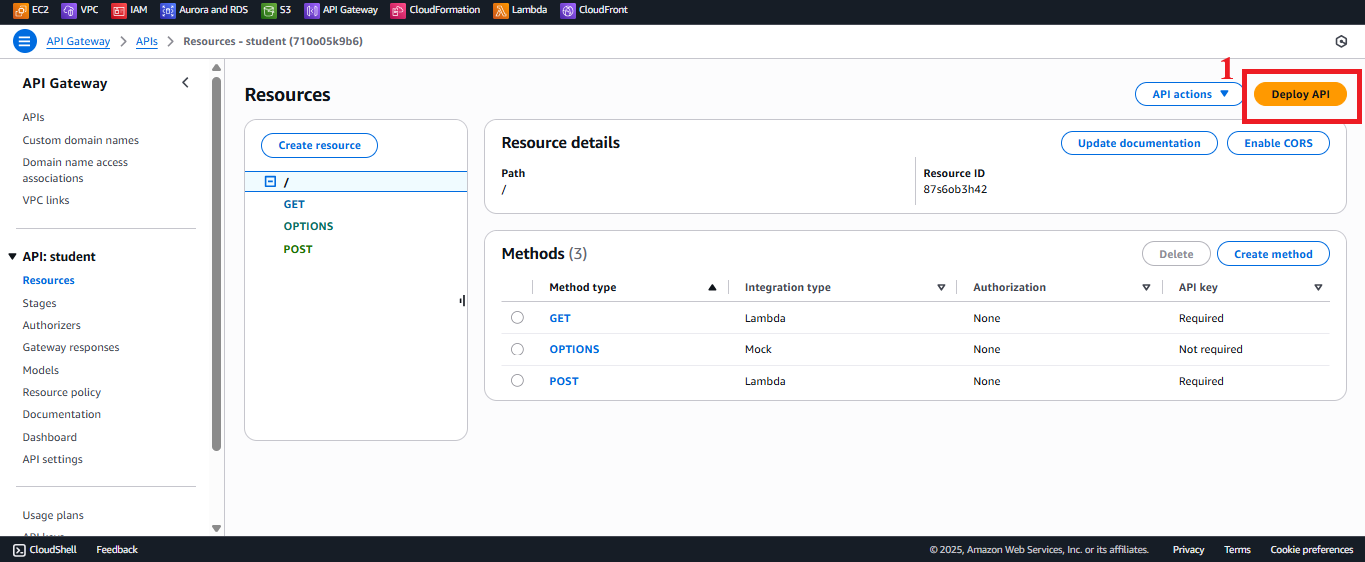
Task: Open the Aurora and RDS shortcut icon
Action: pos(168,11)
